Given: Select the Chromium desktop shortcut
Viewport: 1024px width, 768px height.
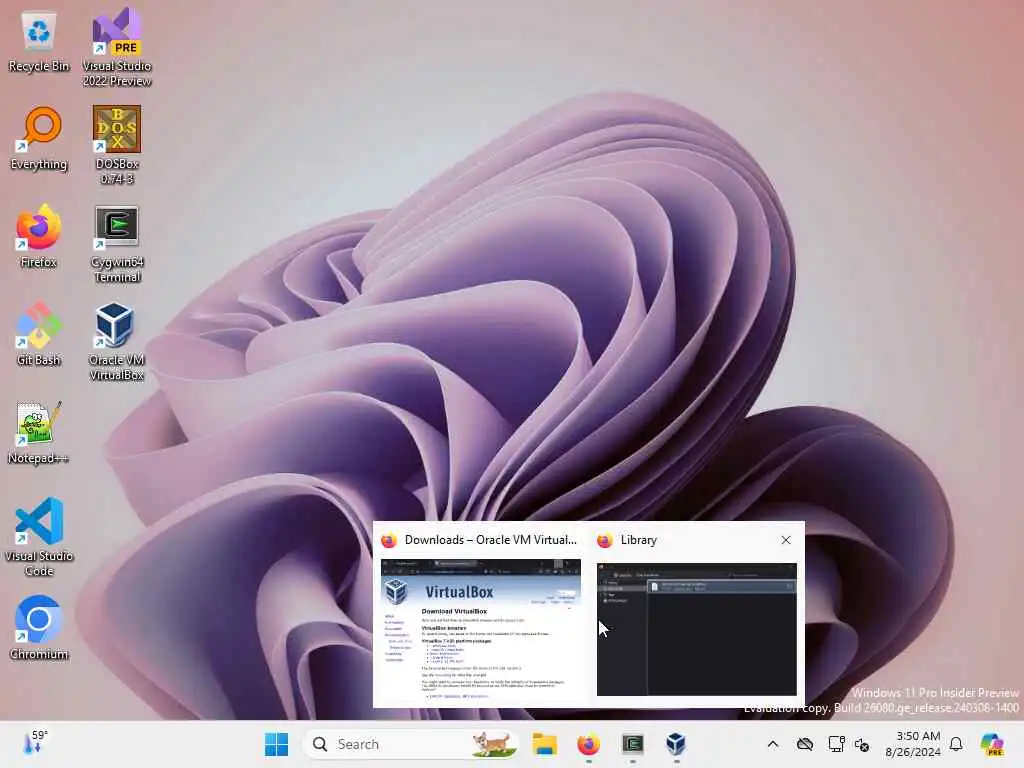Looking at the screenshot, I should (x=39, y=628).
